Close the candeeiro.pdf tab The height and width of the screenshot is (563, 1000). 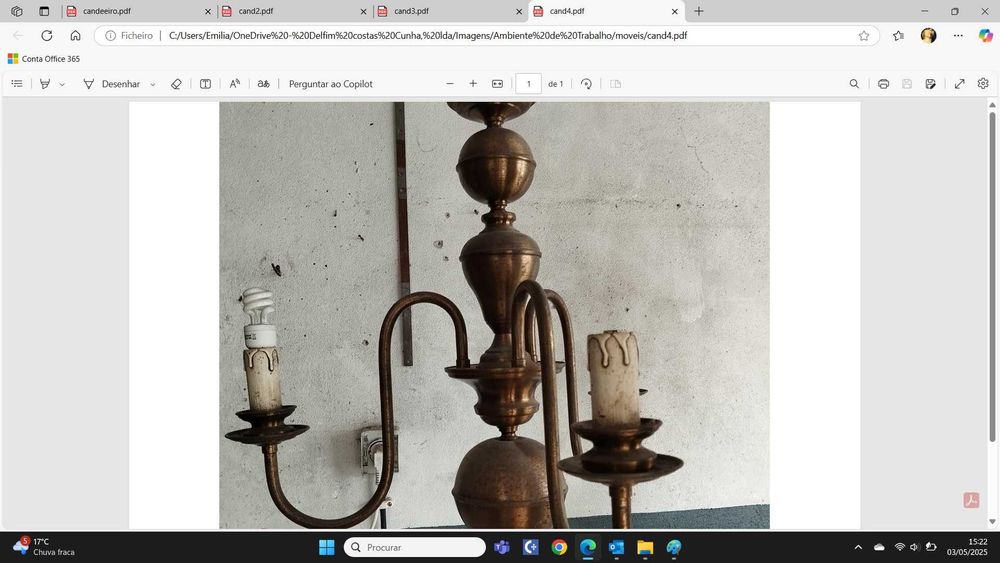coord(208,11)
